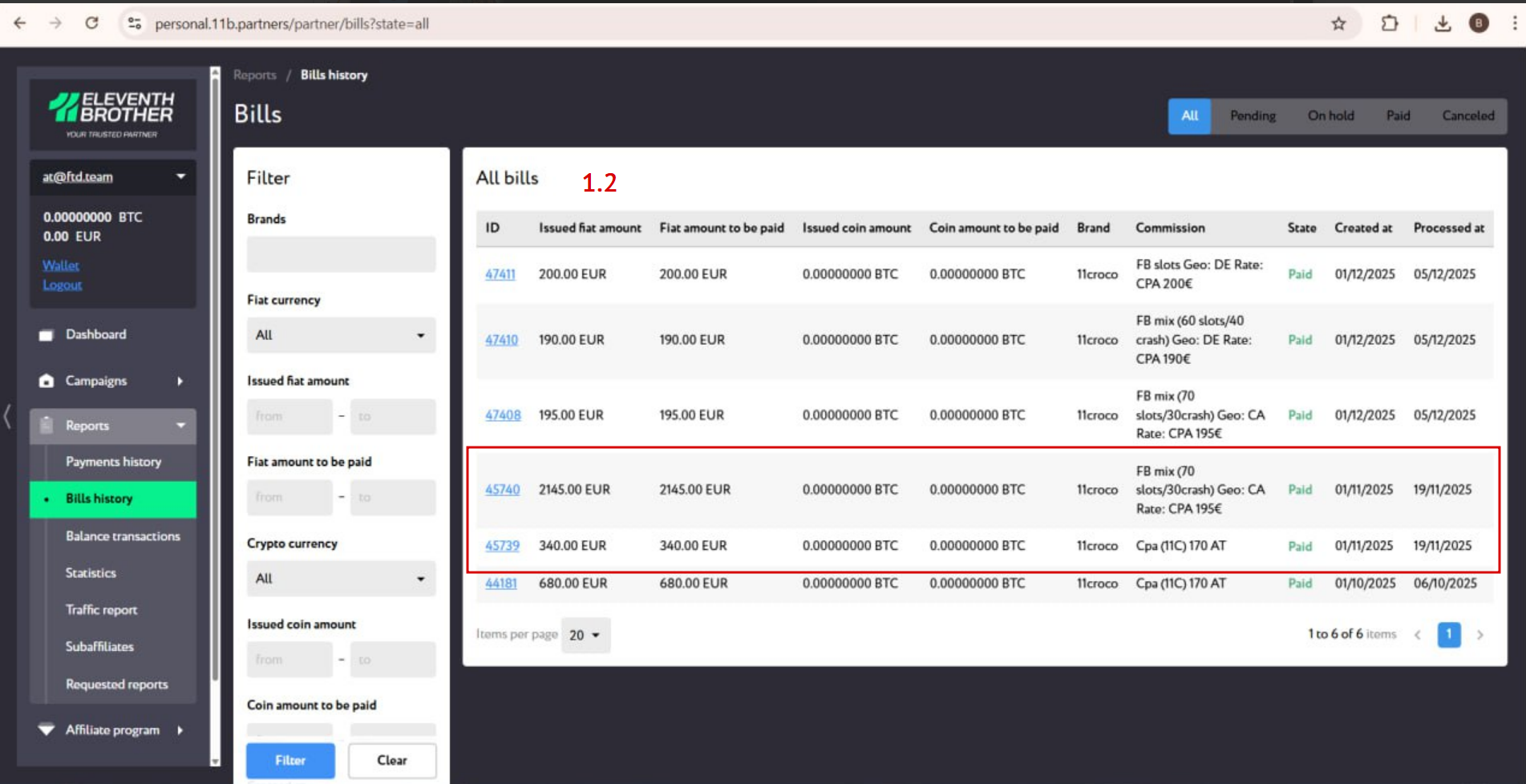This screenshot has height=784, width=1526.
Task: Collapse the Reports submenu arrow
Action: (x=180, y=426)
